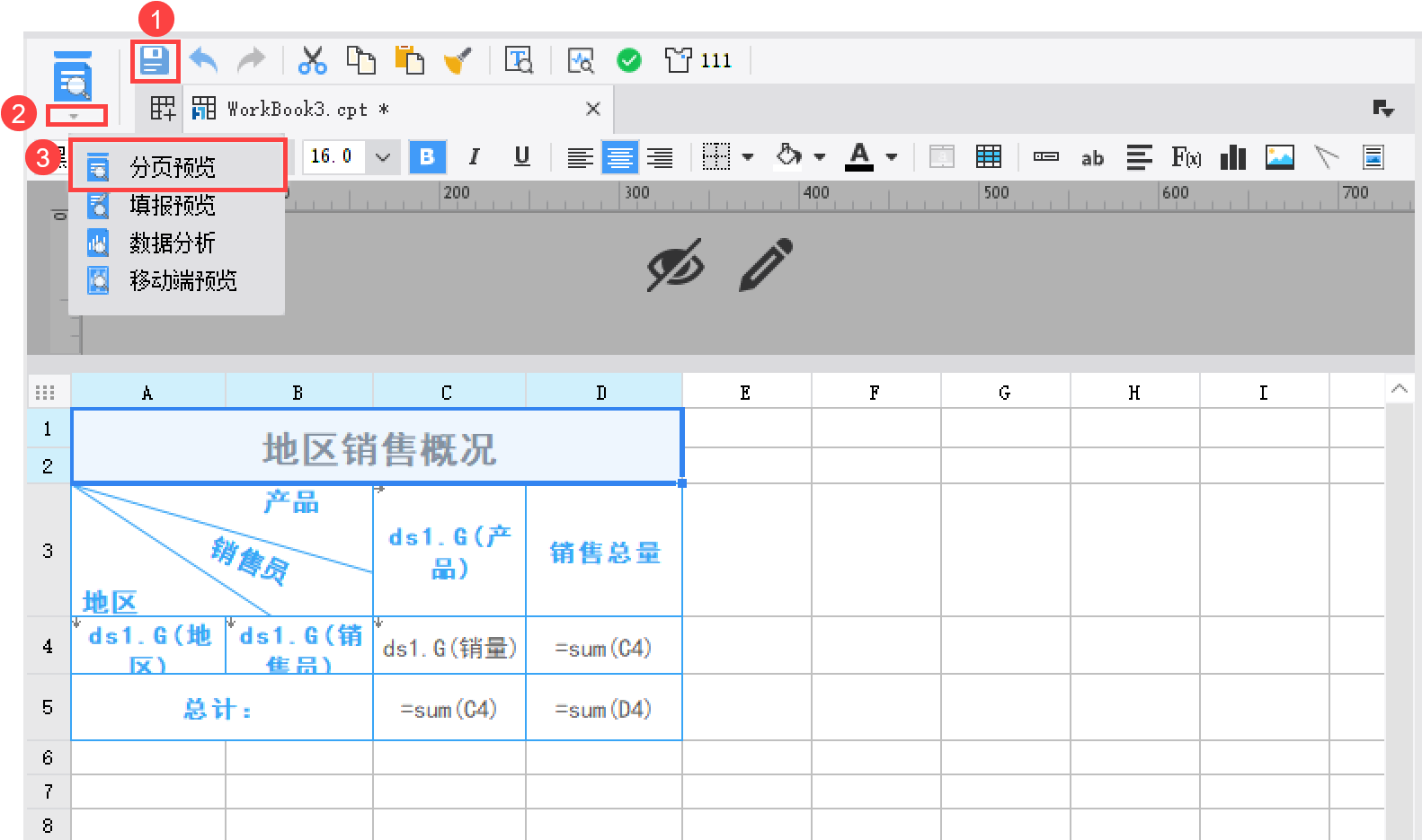Apply the font color A swatch

[859, 157]
